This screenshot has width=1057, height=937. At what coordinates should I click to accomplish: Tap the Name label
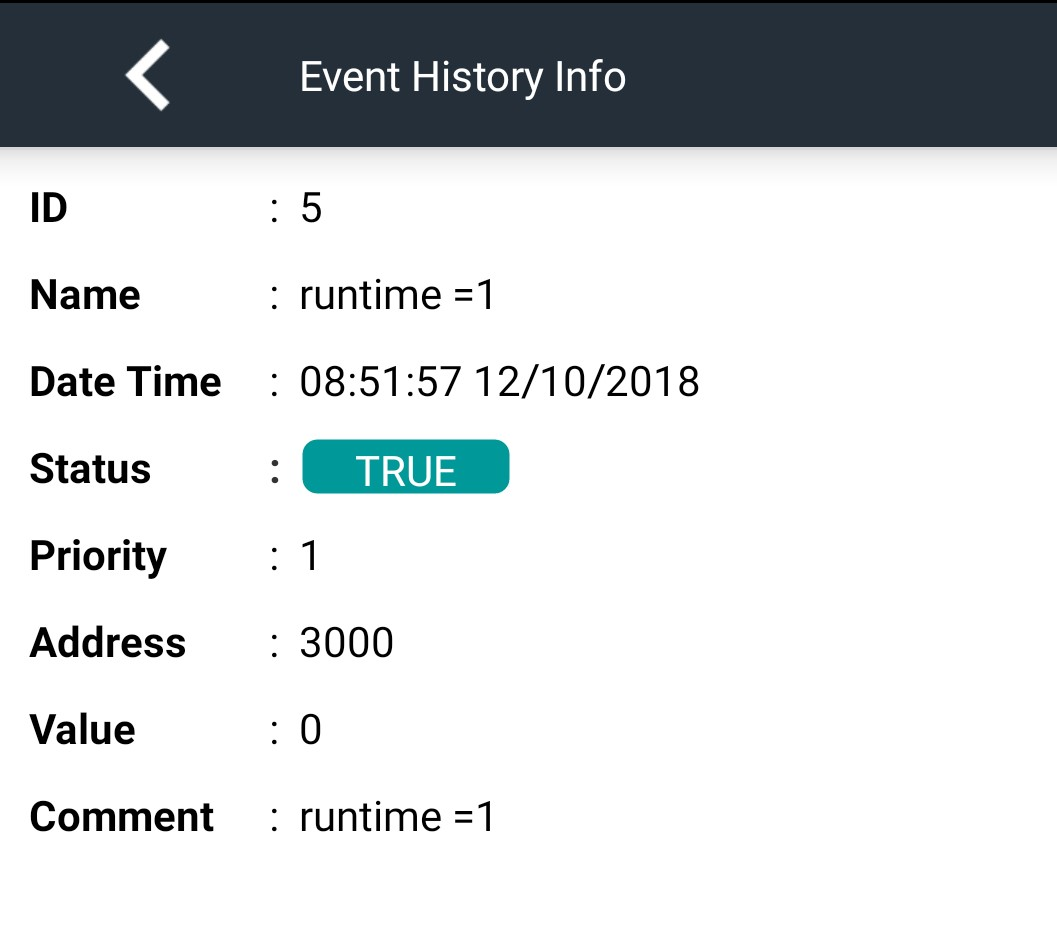tap(85, 295)
